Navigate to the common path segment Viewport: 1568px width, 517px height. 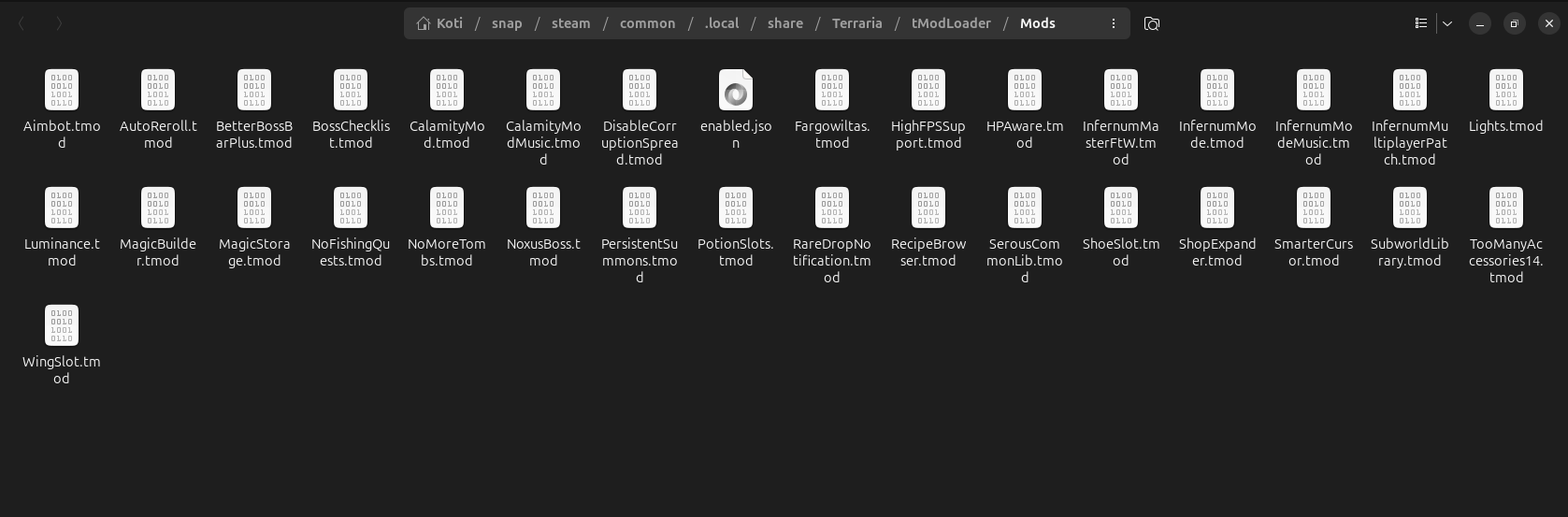click(x=647, y=23)
